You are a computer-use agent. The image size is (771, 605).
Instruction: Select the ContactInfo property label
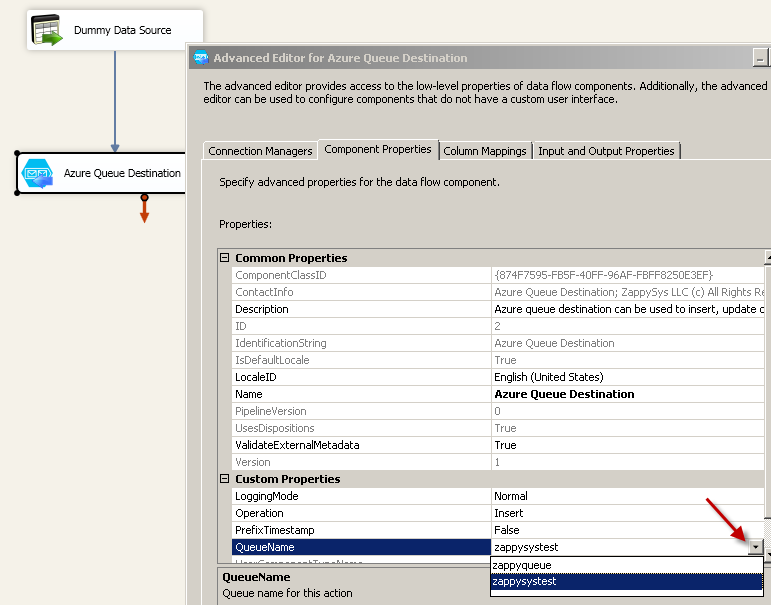[264, 292]
